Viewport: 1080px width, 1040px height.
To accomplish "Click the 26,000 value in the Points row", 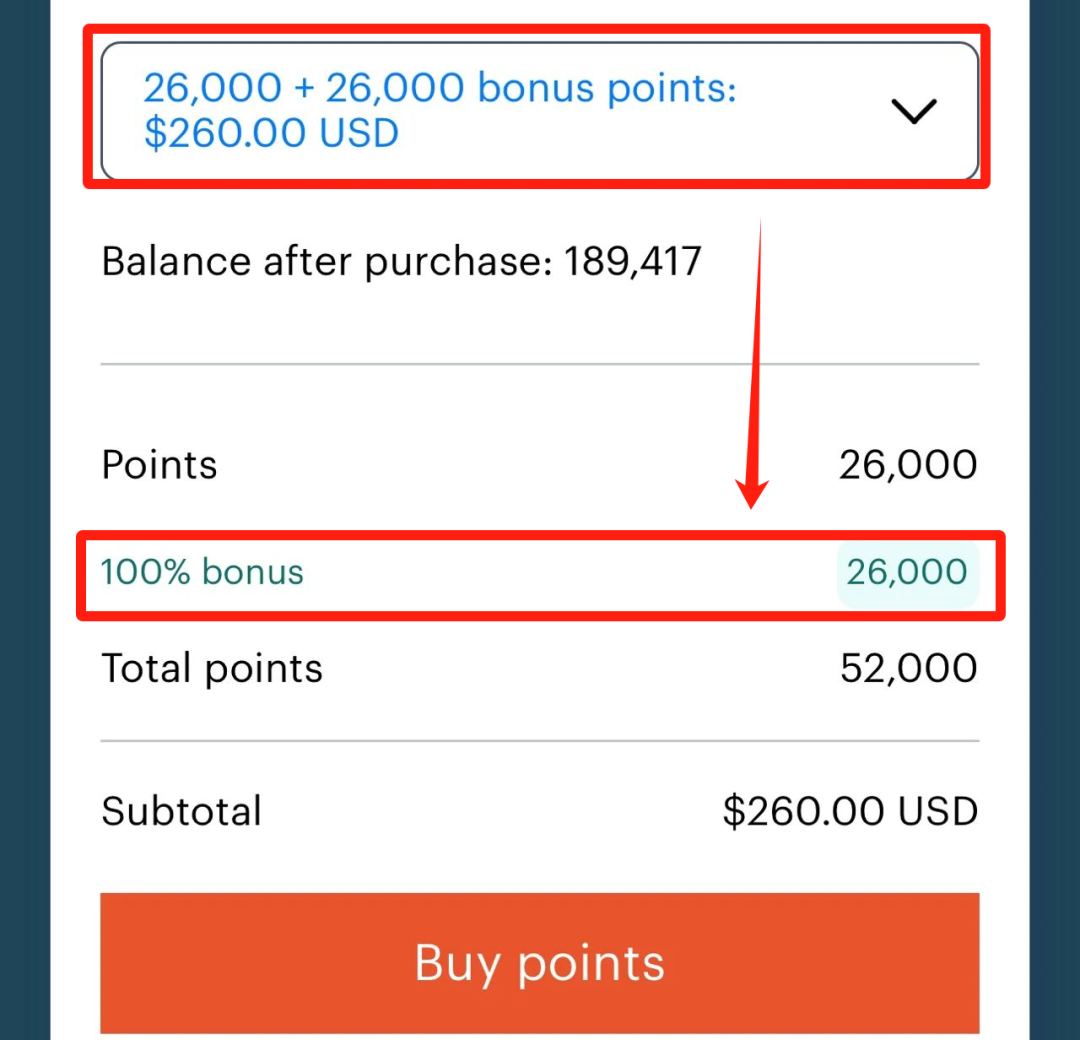I will click(908, 465).
